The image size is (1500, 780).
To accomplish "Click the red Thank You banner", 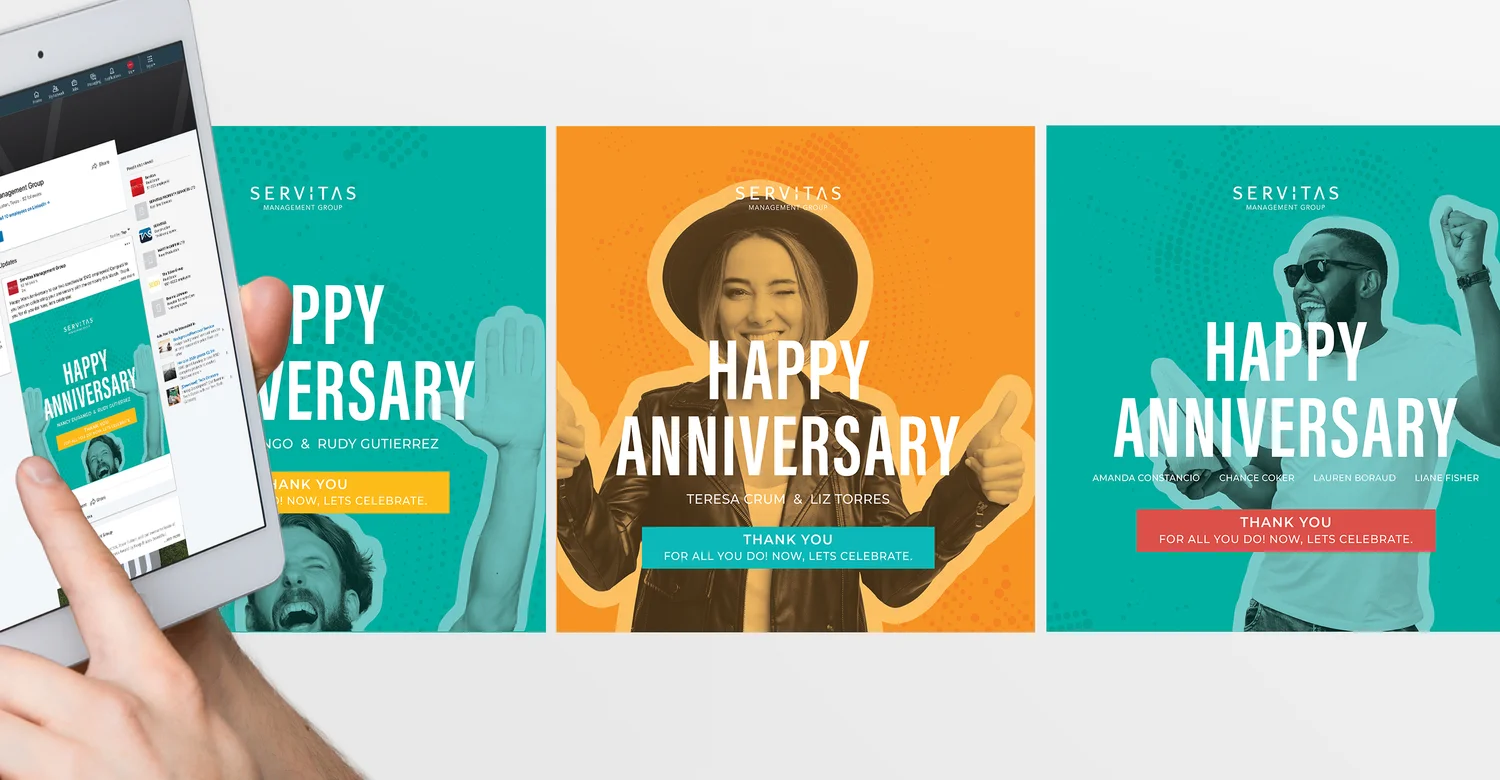I will click(1285, 530).
